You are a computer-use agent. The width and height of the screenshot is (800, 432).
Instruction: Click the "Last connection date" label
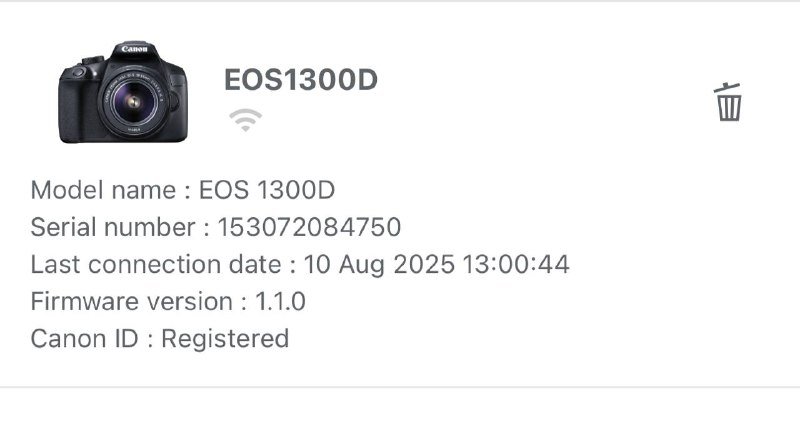155,265
